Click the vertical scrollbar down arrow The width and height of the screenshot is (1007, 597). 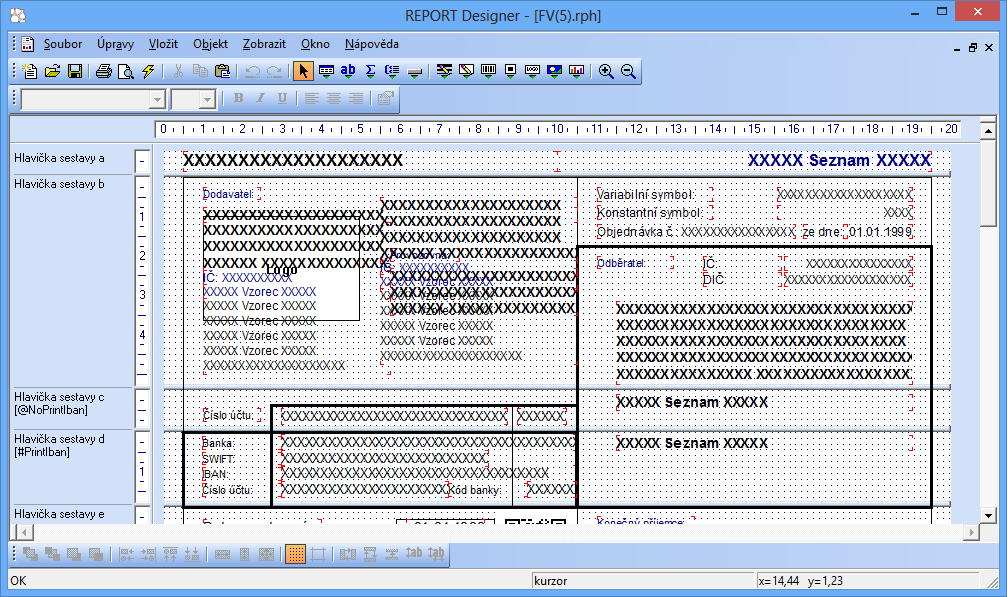[x=988, y=515]
